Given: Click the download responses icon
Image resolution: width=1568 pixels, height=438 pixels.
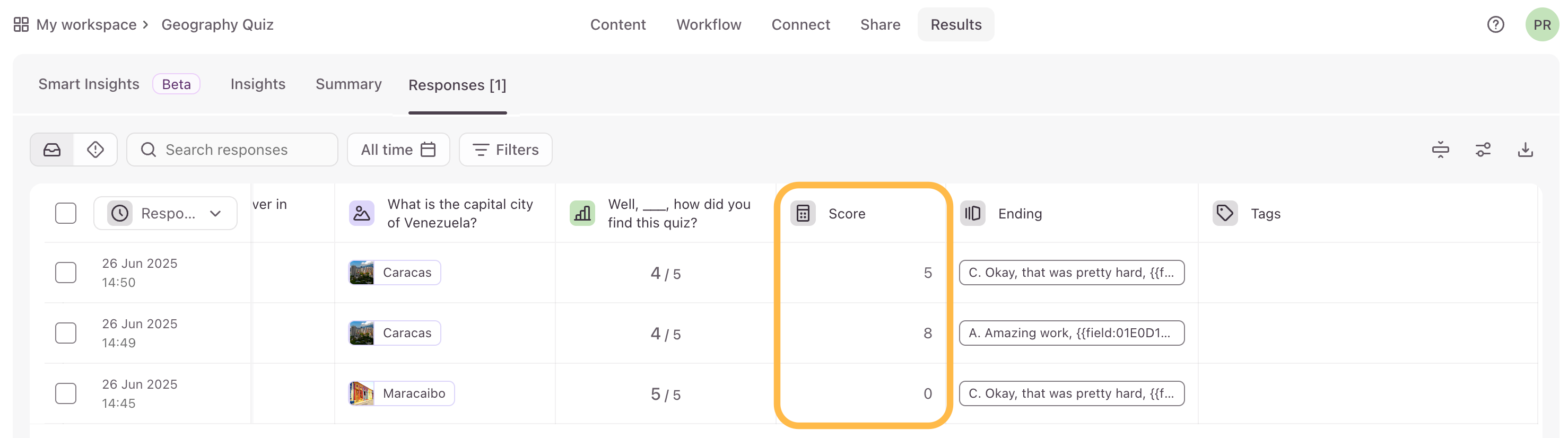Looking at the screenshot, I should pos(1526,150).
